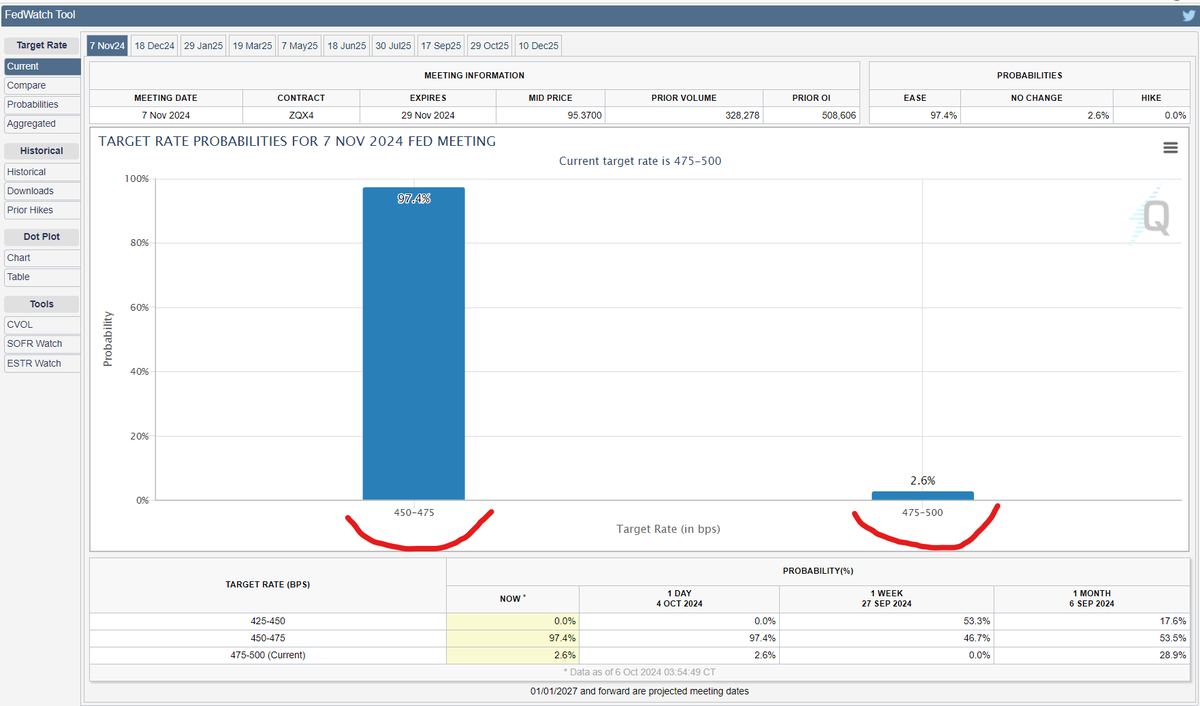The image size is (1200, 706).
Task: Switch to the 18 Dec24 meeting tab
Action: (x=154, y=46)
